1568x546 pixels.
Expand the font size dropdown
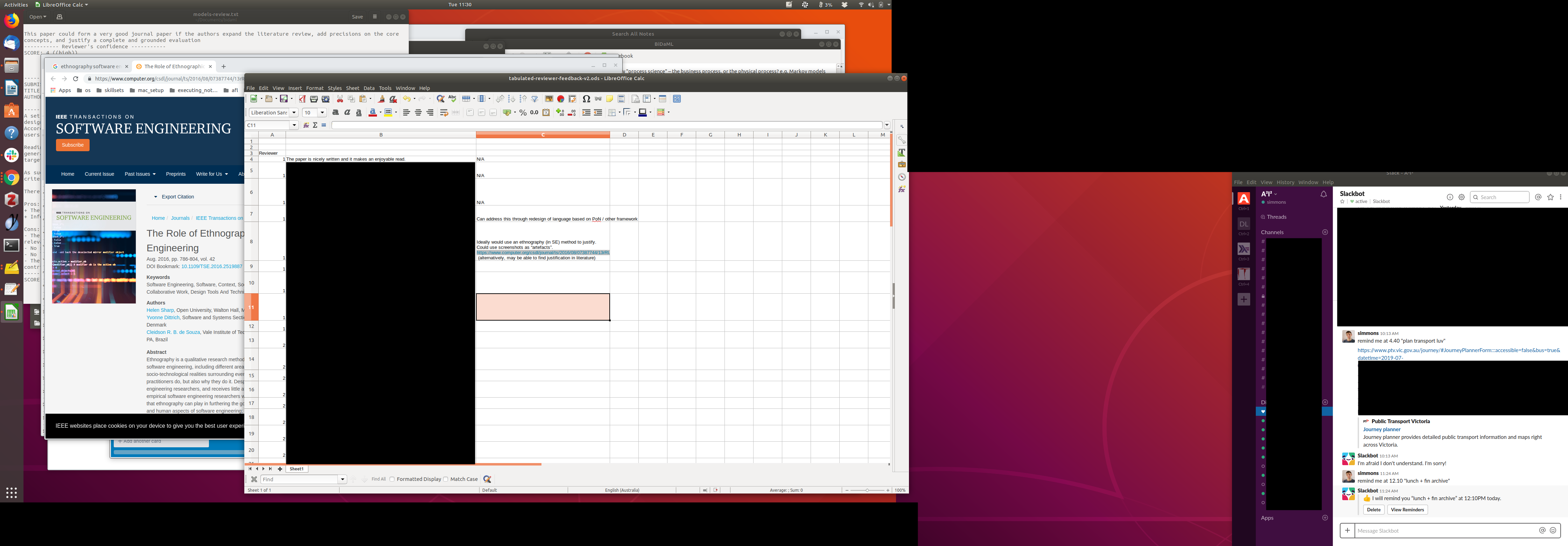click(x=322, y=113)
